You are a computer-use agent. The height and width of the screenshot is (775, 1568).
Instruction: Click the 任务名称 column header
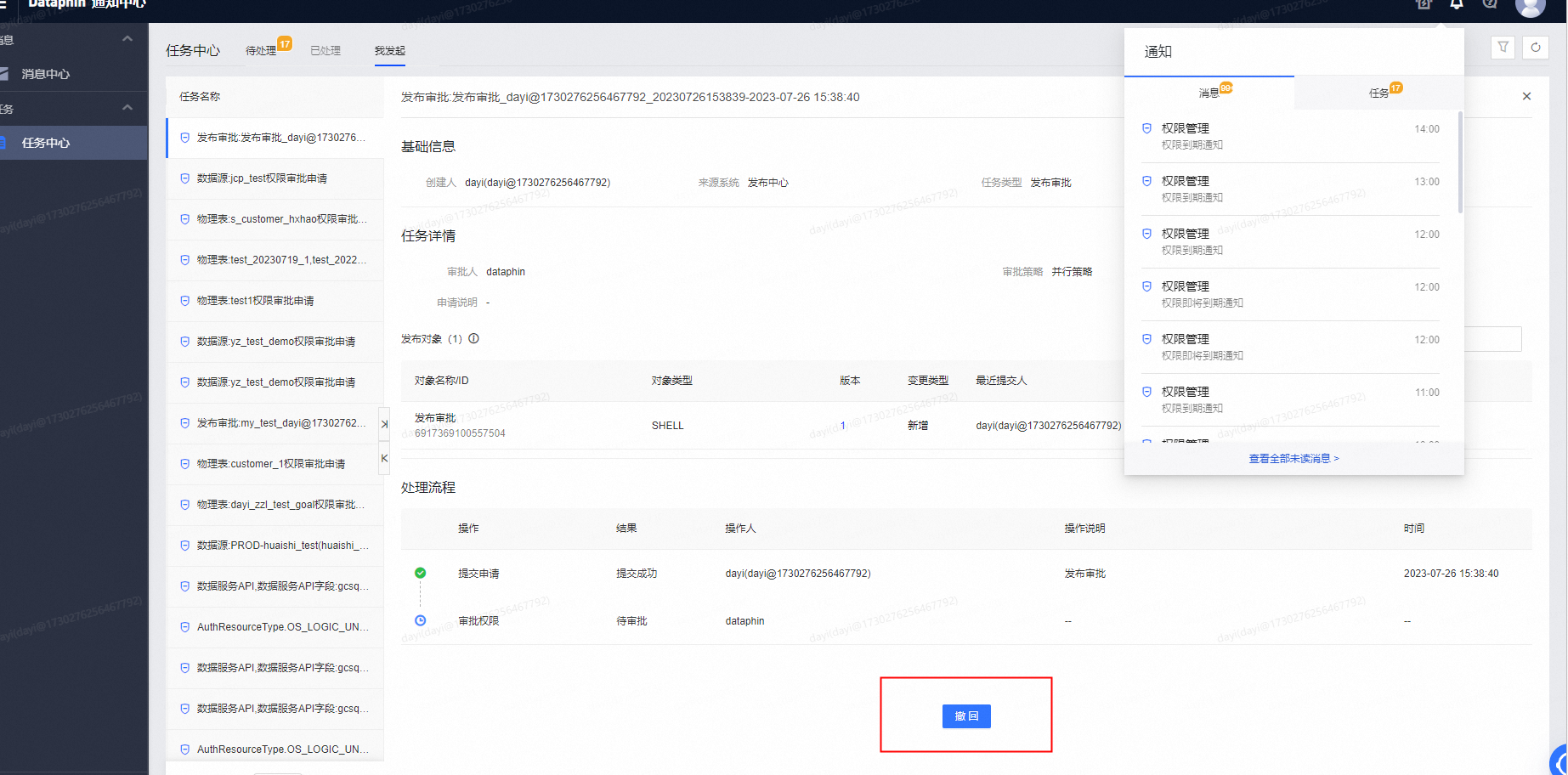(x=200, y=97)
